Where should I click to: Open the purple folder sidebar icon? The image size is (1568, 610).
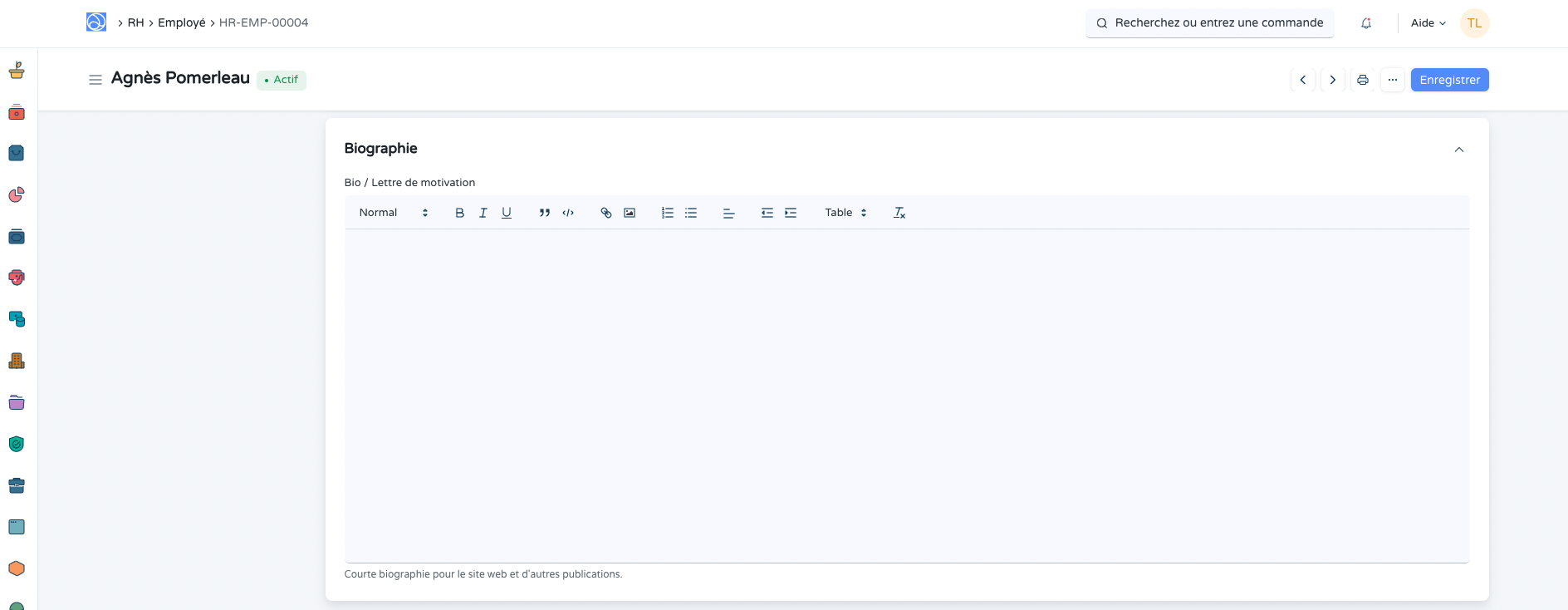point(17,402)
